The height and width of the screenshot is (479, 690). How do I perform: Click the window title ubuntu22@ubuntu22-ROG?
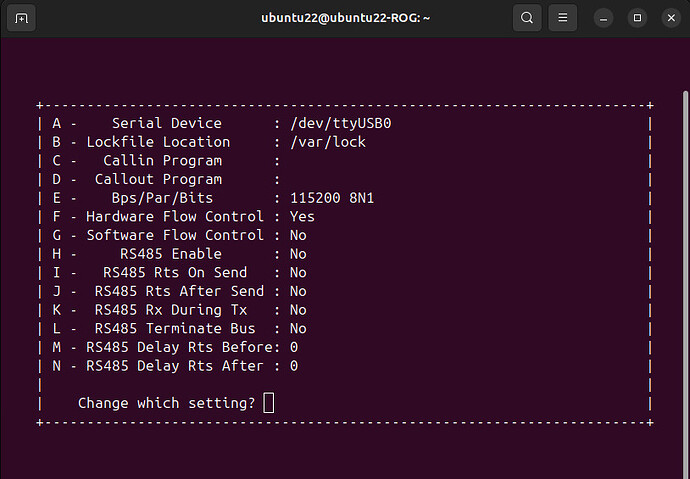point(345,18)
